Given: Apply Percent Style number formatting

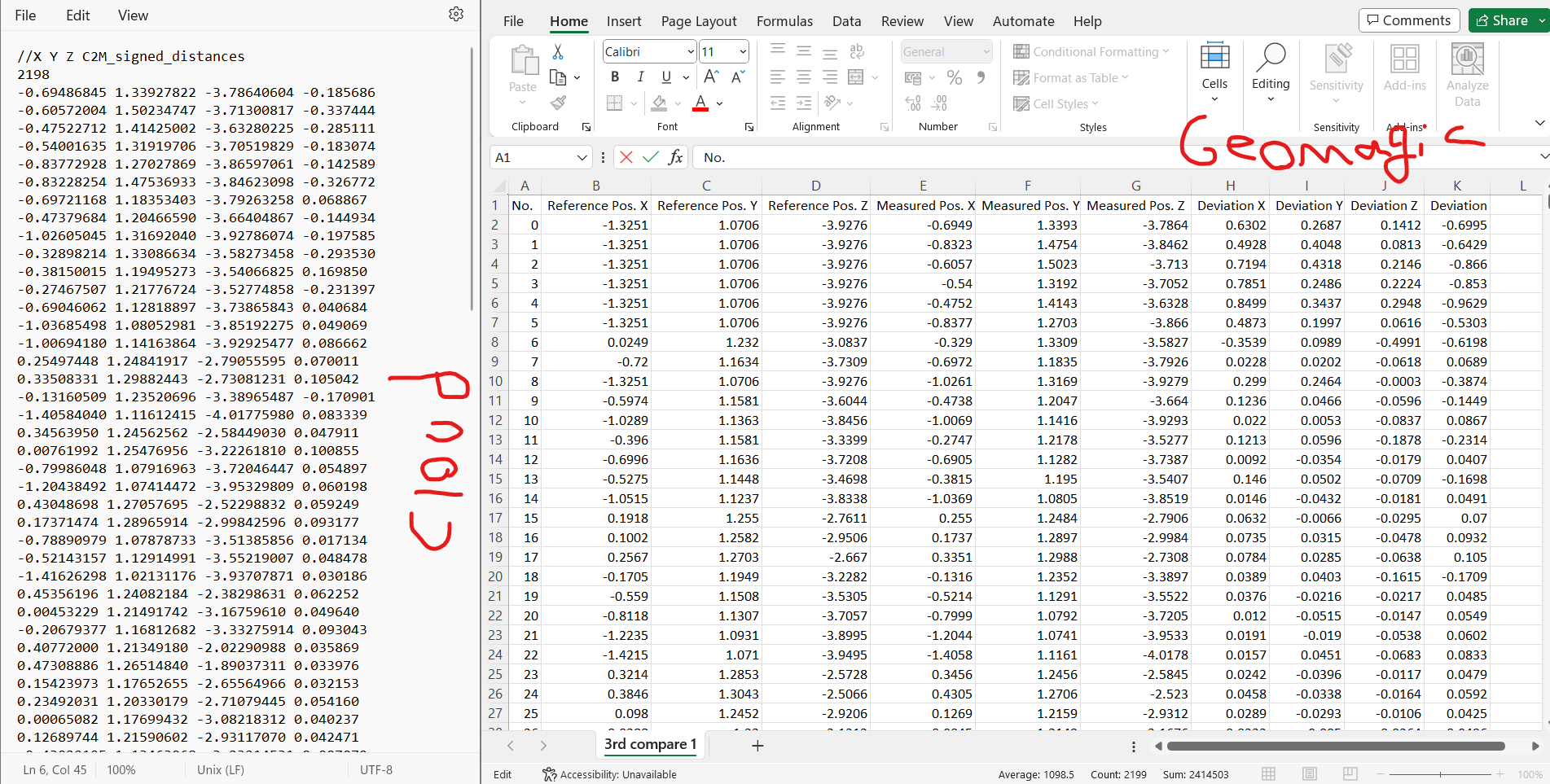Looking at the screenshot, I should pos(954,78).
